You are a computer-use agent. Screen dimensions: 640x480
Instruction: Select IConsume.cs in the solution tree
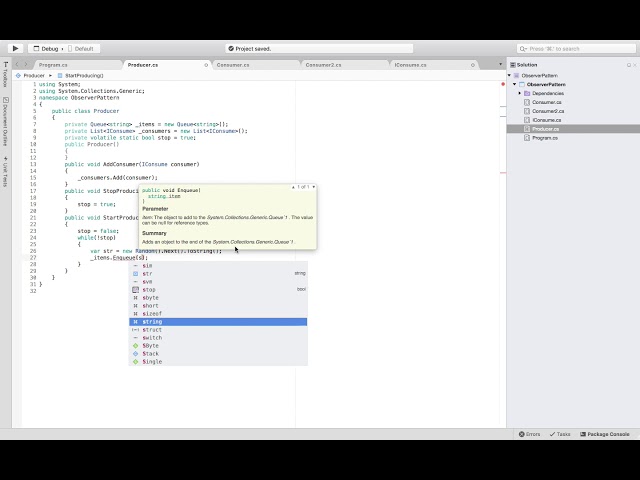point(546,120)
